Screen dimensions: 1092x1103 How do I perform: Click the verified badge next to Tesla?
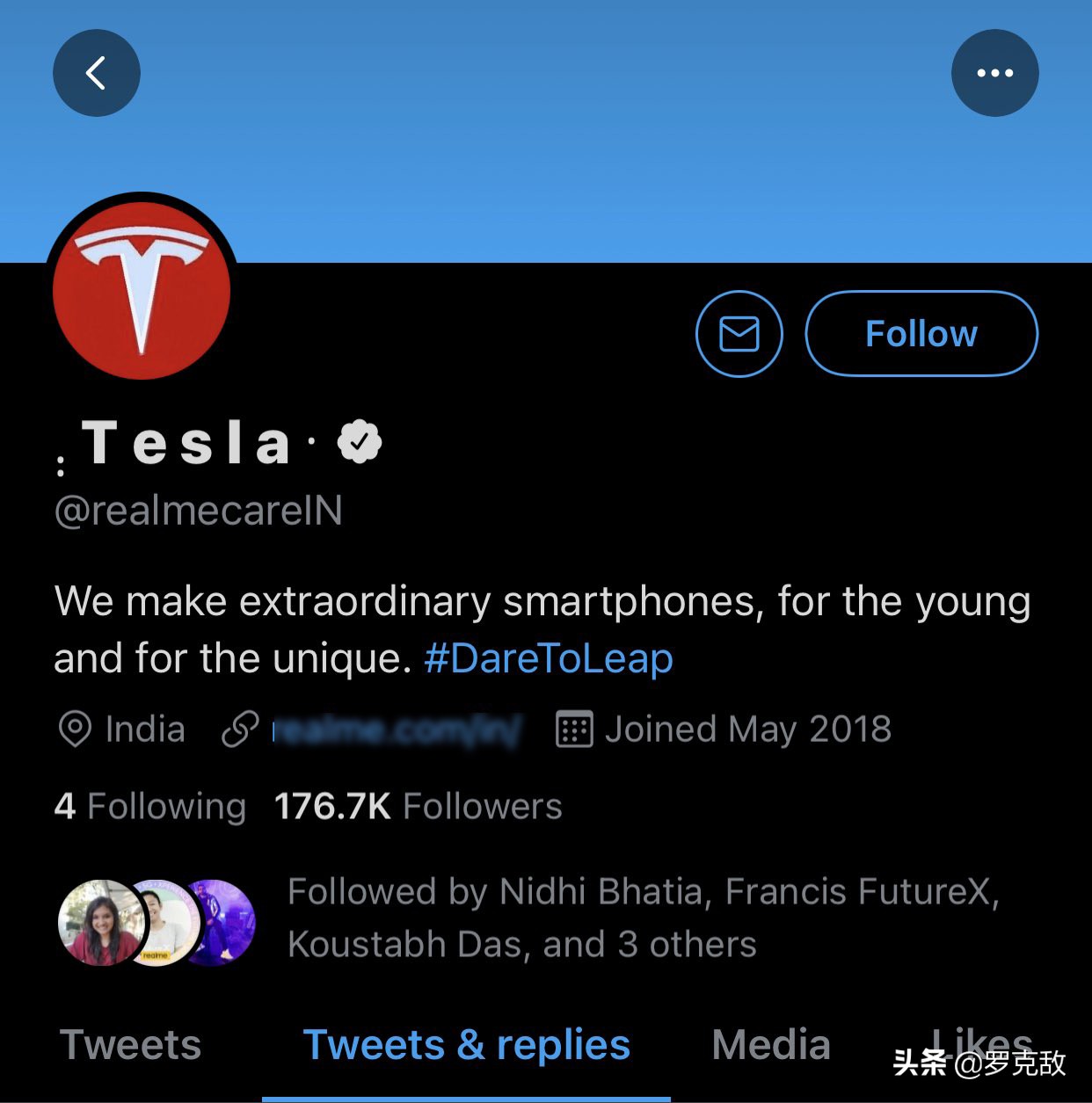359,443
